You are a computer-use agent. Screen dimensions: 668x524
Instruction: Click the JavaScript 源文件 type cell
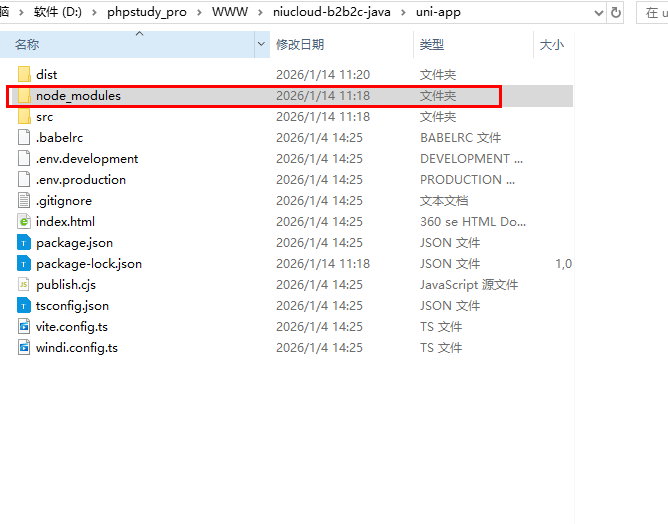coord(469,285)
